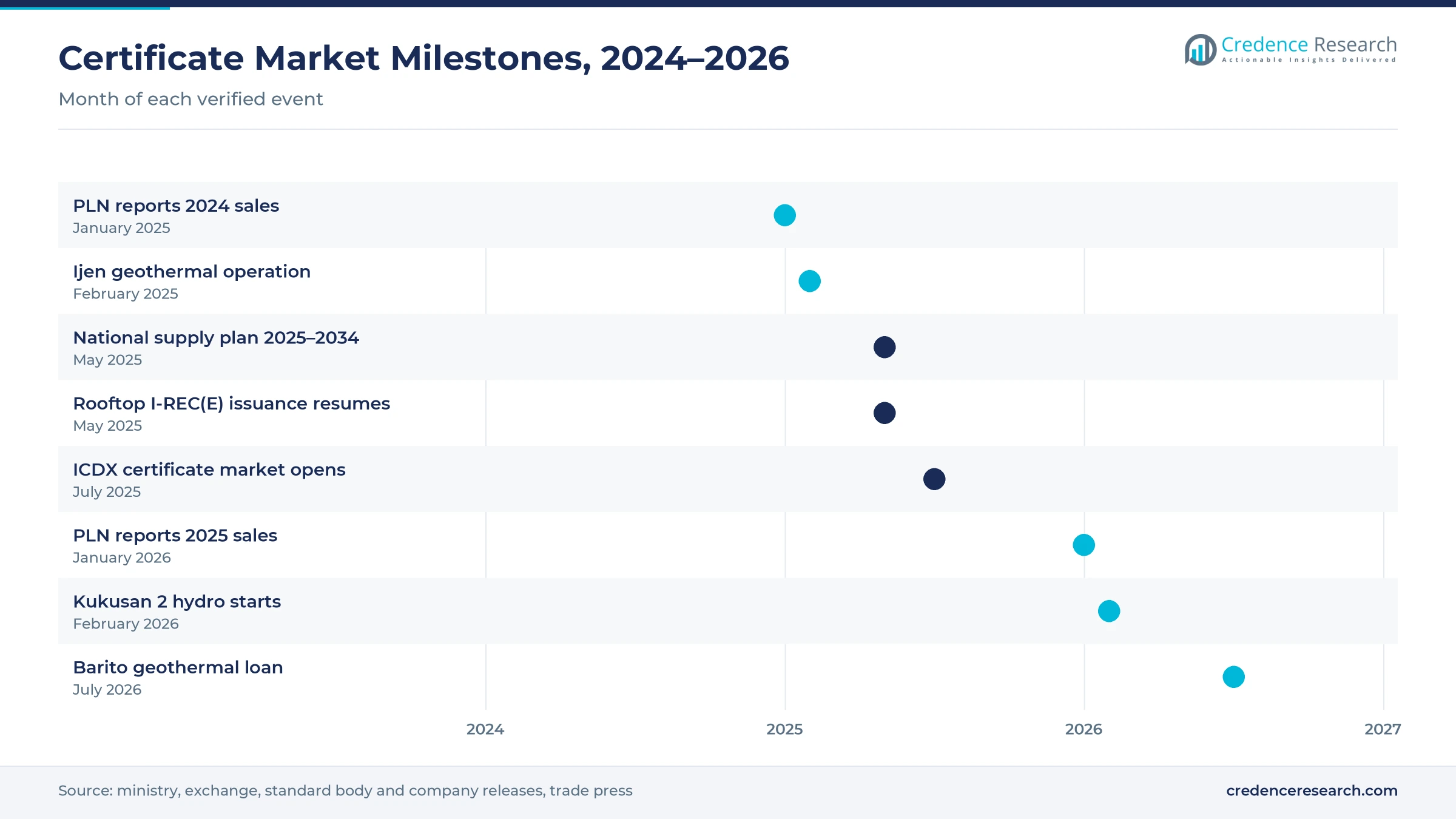Select the Ijen geothermal operation dot
The image size is (1456, 819).
(809, 281)
